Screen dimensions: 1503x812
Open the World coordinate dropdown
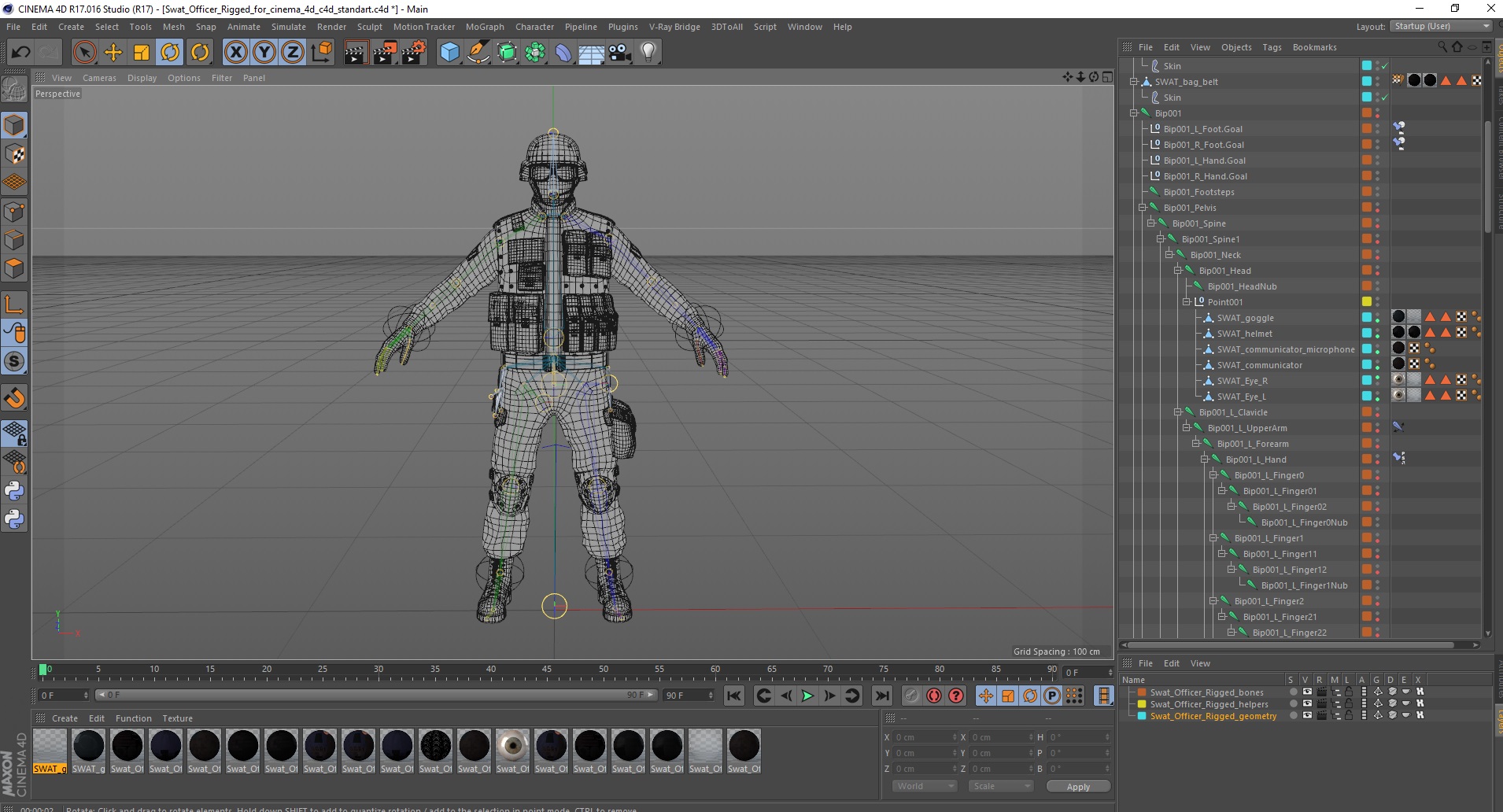pyautogui.click(x=924, y=786)
